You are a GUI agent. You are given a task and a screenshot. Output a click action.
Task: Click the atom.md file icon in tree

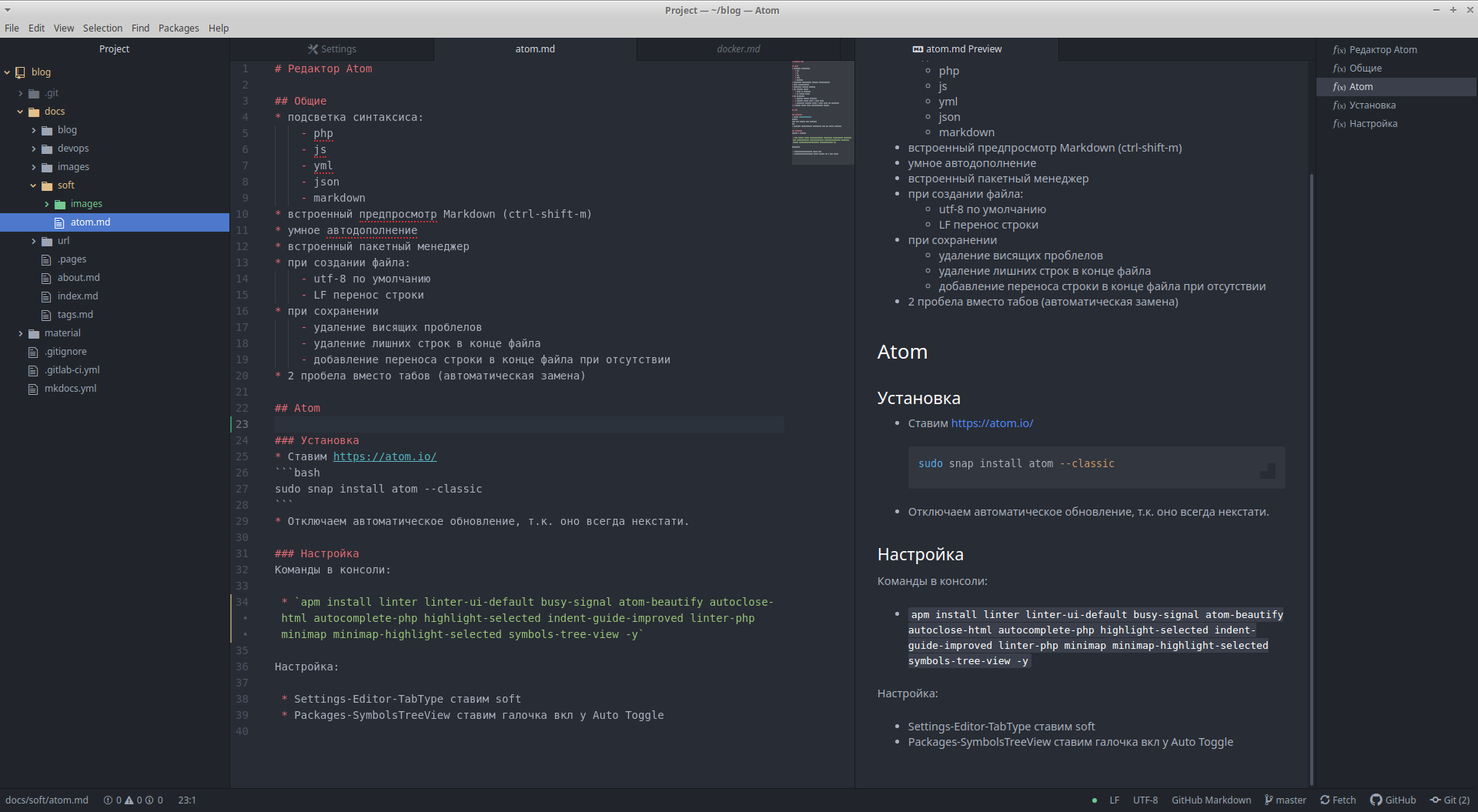59,222
